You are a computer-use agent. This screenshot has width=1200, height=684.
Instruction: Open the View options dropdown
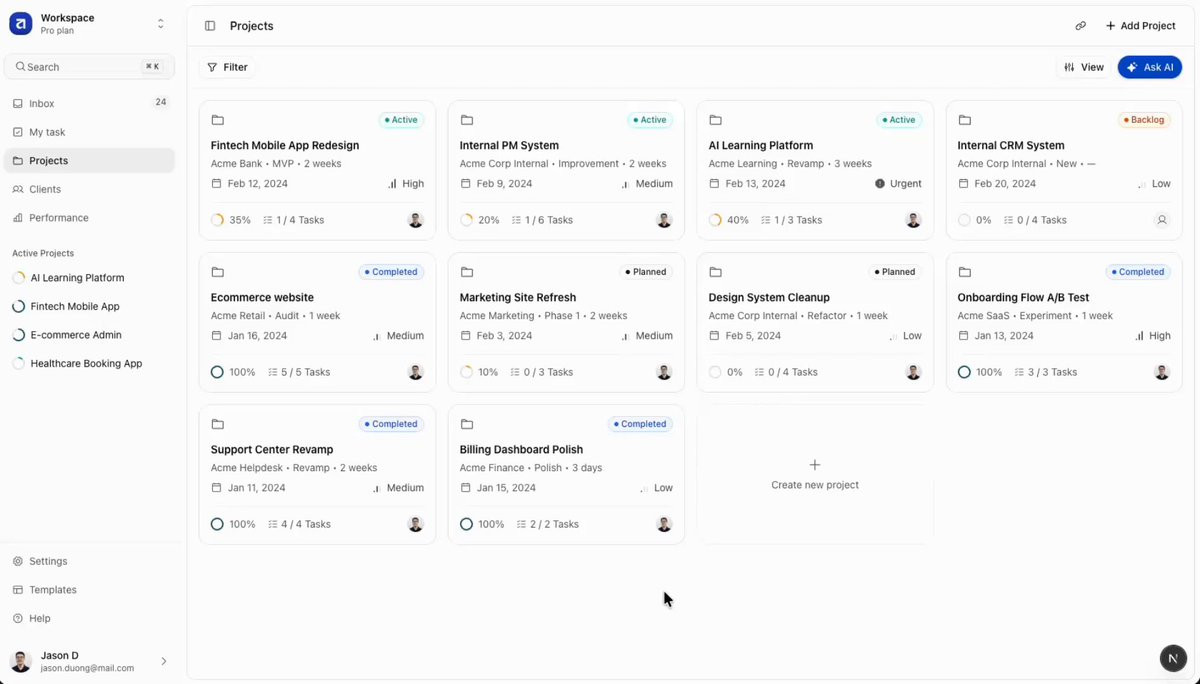(1084, 67)
